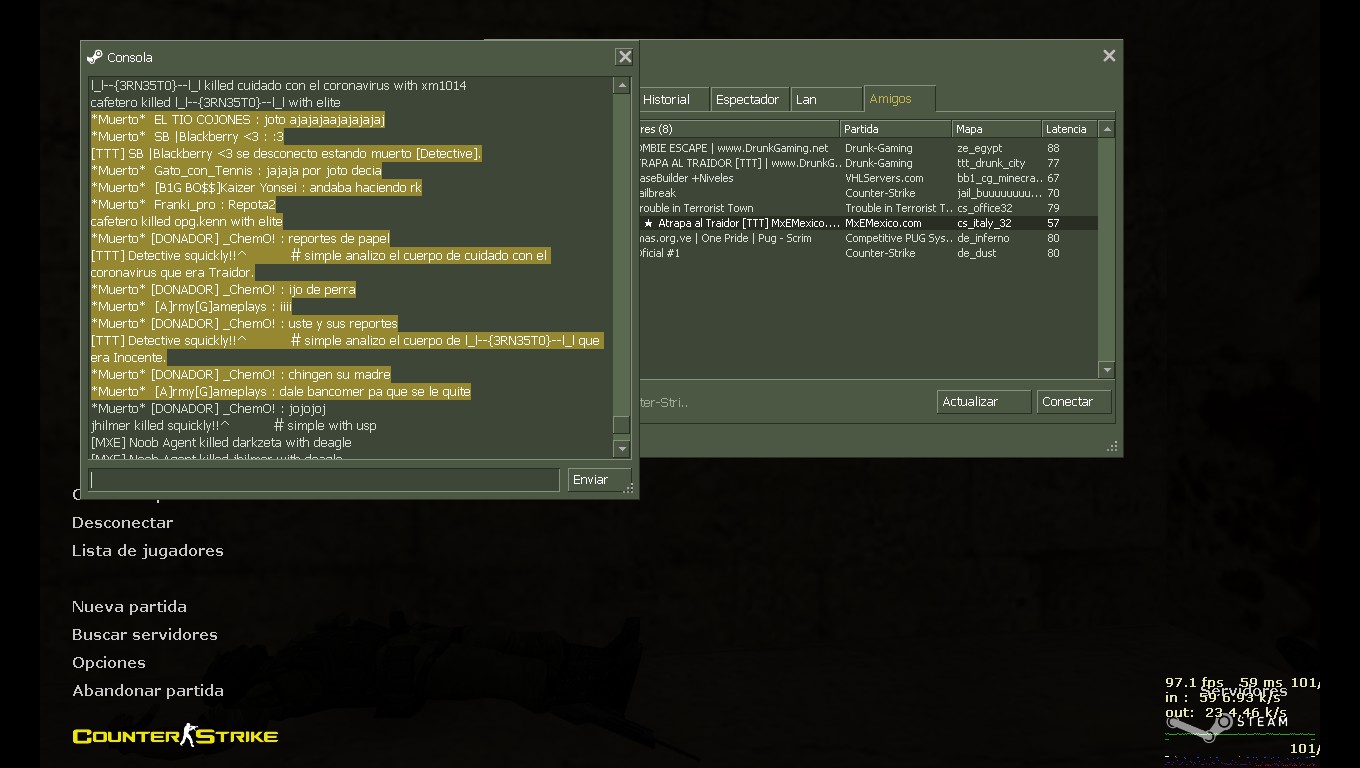Grab the console scrollbar thumb
This screenshot has width=1360, height=768.
coord(621,425)
